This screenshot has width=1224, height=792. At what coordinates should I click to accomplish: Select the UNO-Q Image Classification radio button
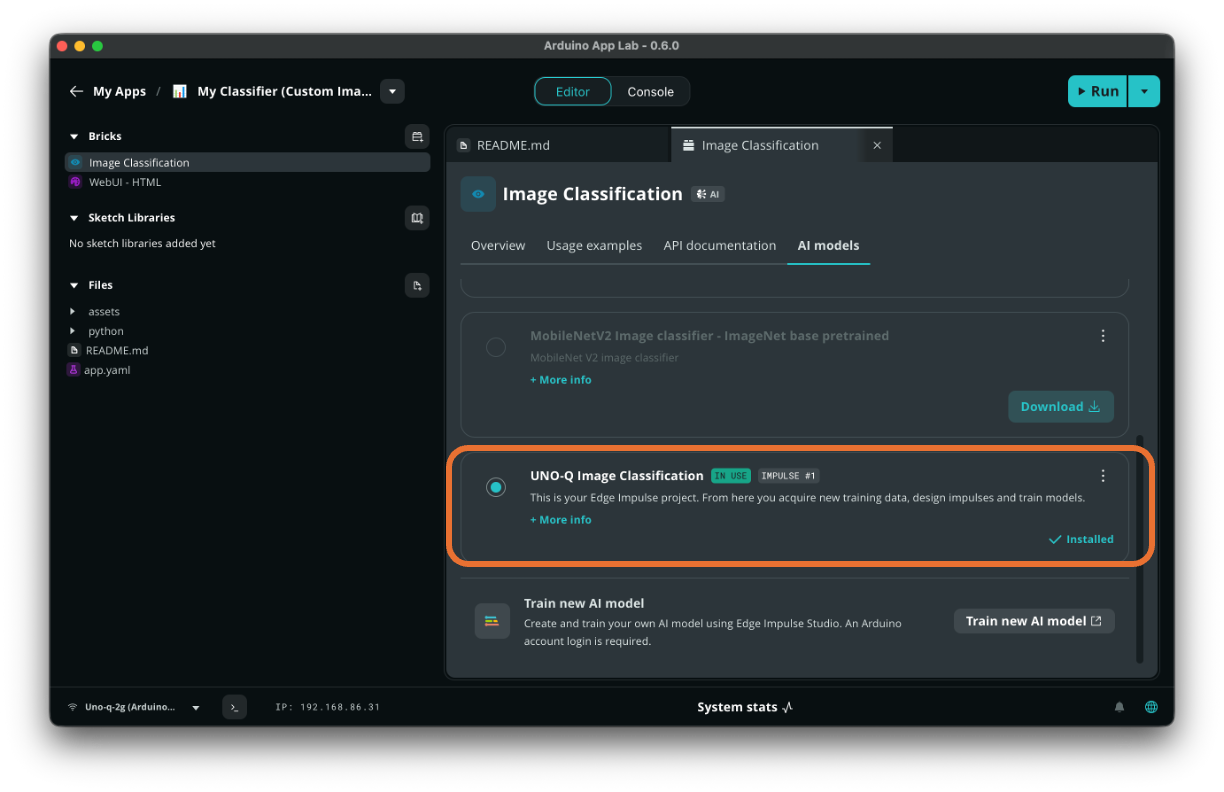496,487
